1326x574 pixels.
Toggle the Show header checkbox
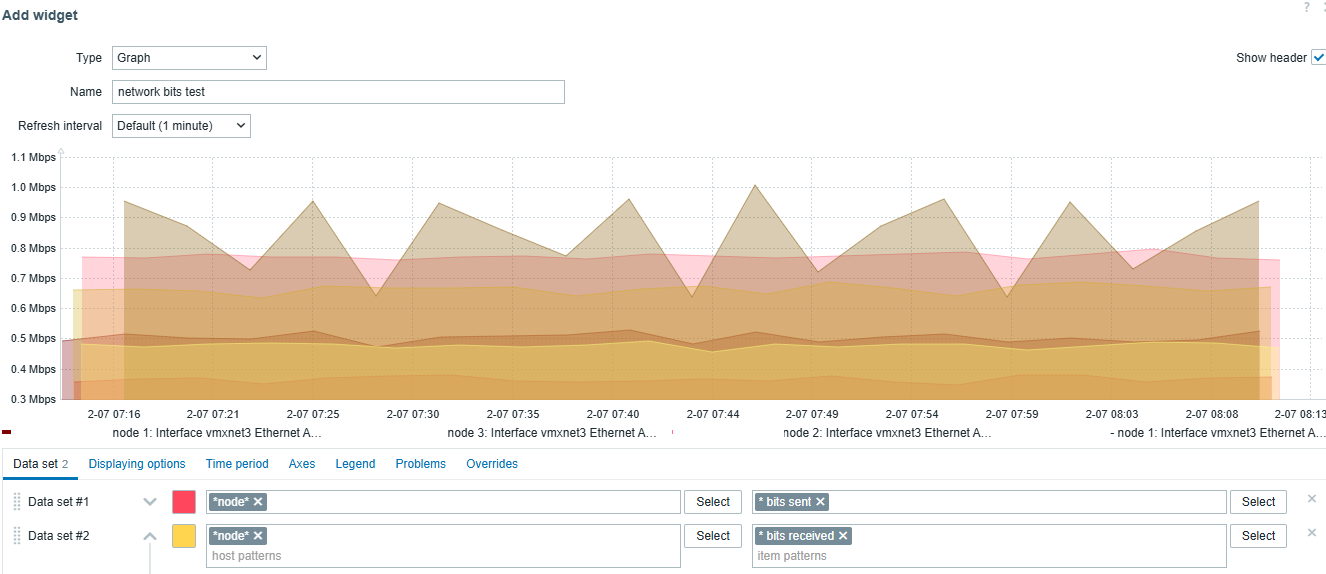point(1318,58)
